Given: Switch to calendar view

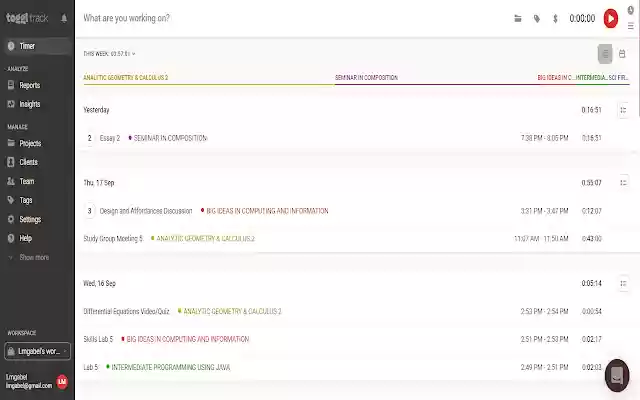Looking at the screenshot, I should [622, 54].
